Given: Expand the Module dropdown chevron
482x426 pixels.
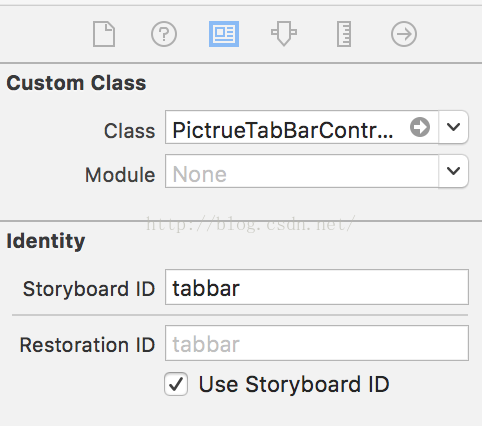Looking at the screenshot, I should (453, 171).
